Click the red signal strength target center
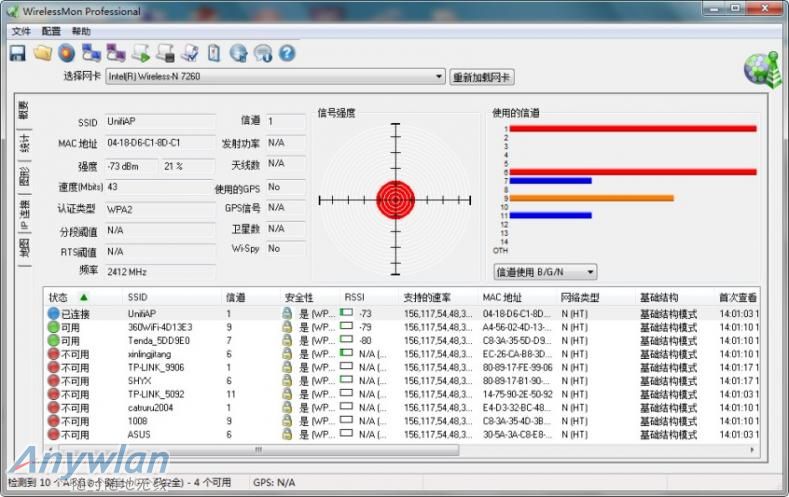This screenshot has width=789, height=497. (x=396, y=200)
